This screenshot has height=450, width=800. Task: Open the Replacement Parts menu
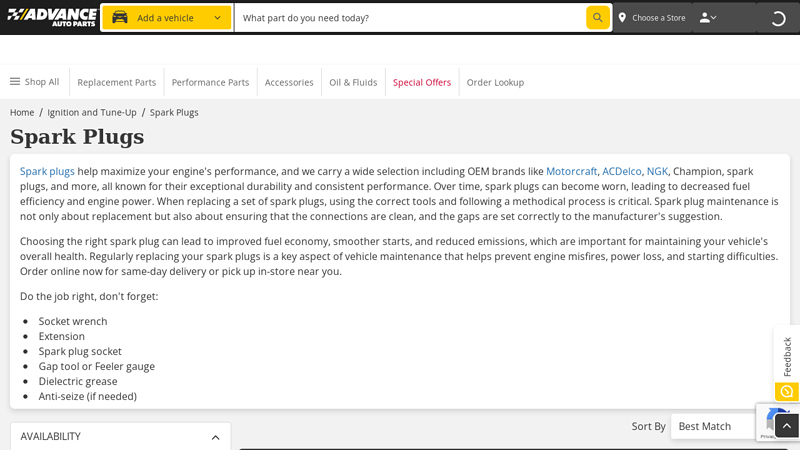(x=117, y=82)
